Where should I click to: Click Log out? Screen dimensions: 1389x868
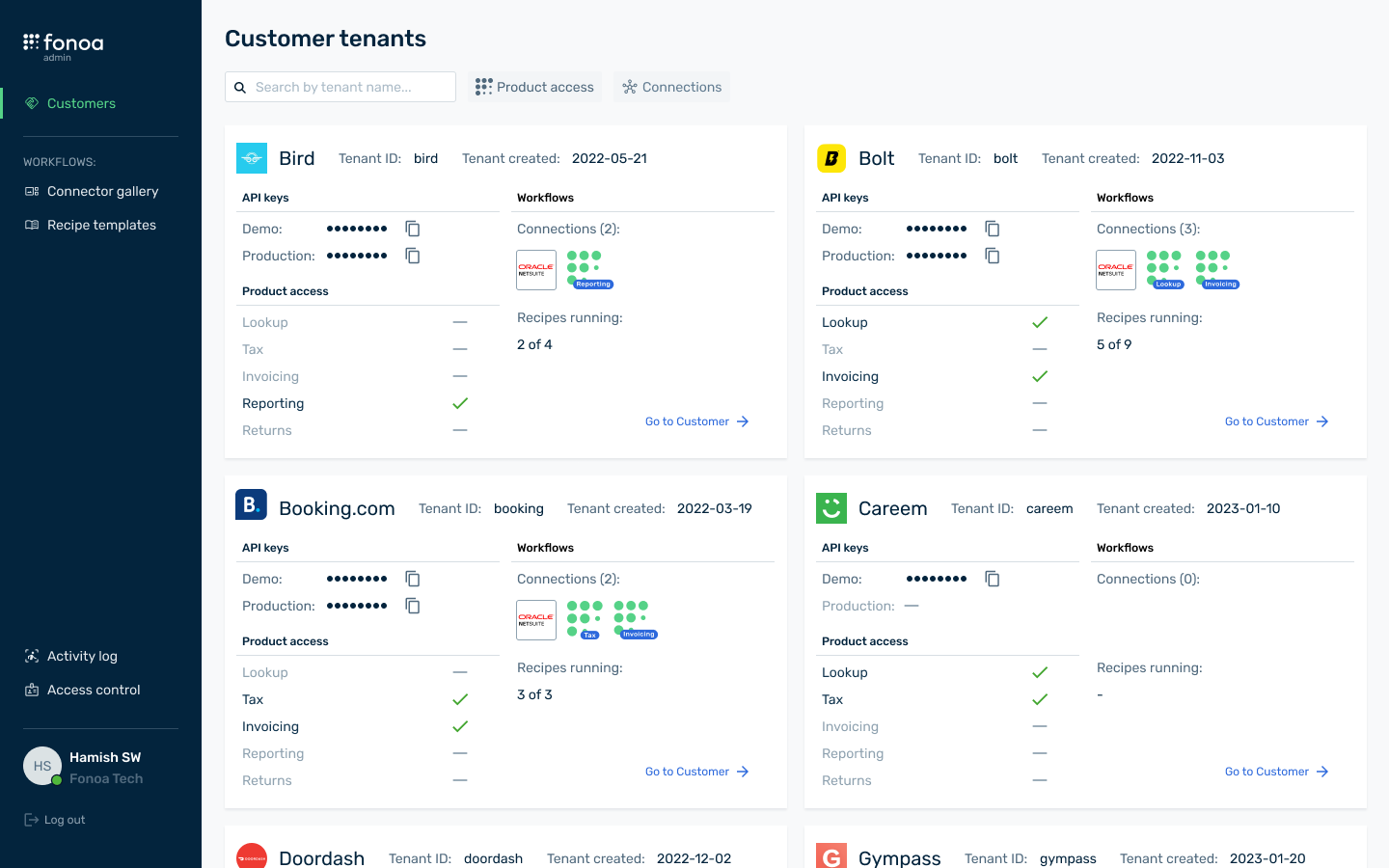(x=55, y=820)
